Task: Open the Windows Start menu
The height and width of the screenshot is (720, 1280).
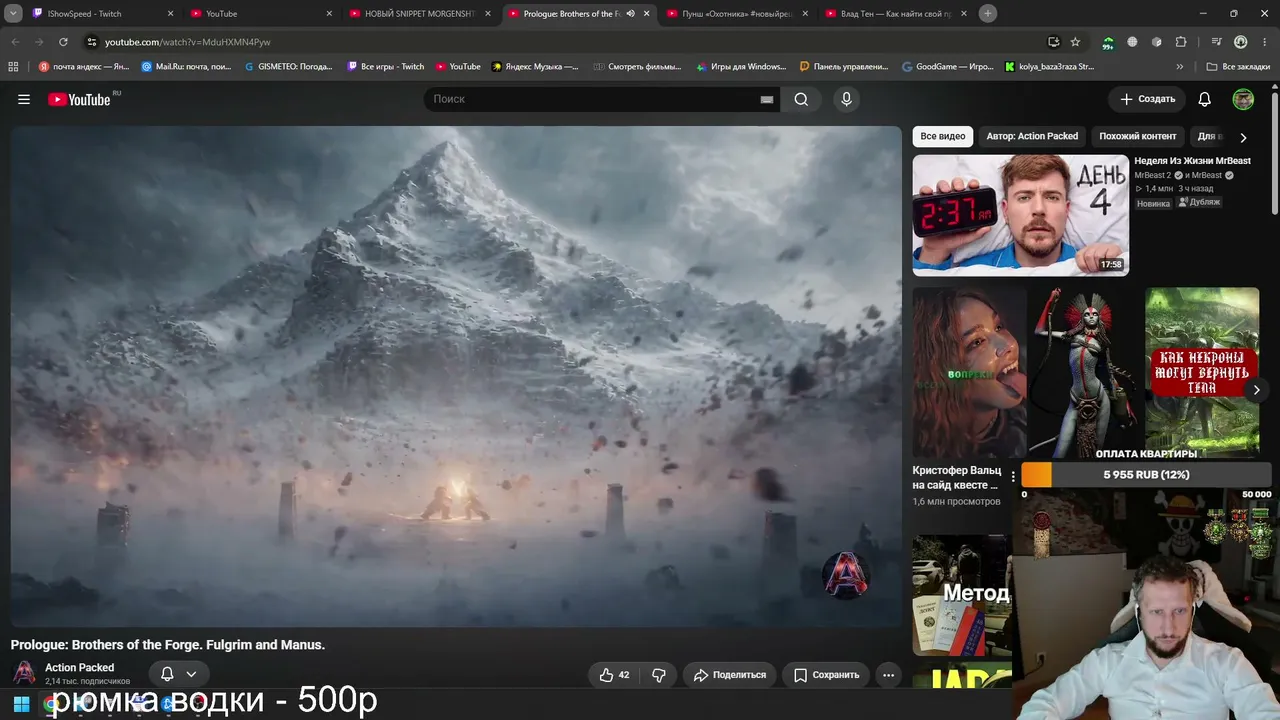Action: tap(21, 704)
